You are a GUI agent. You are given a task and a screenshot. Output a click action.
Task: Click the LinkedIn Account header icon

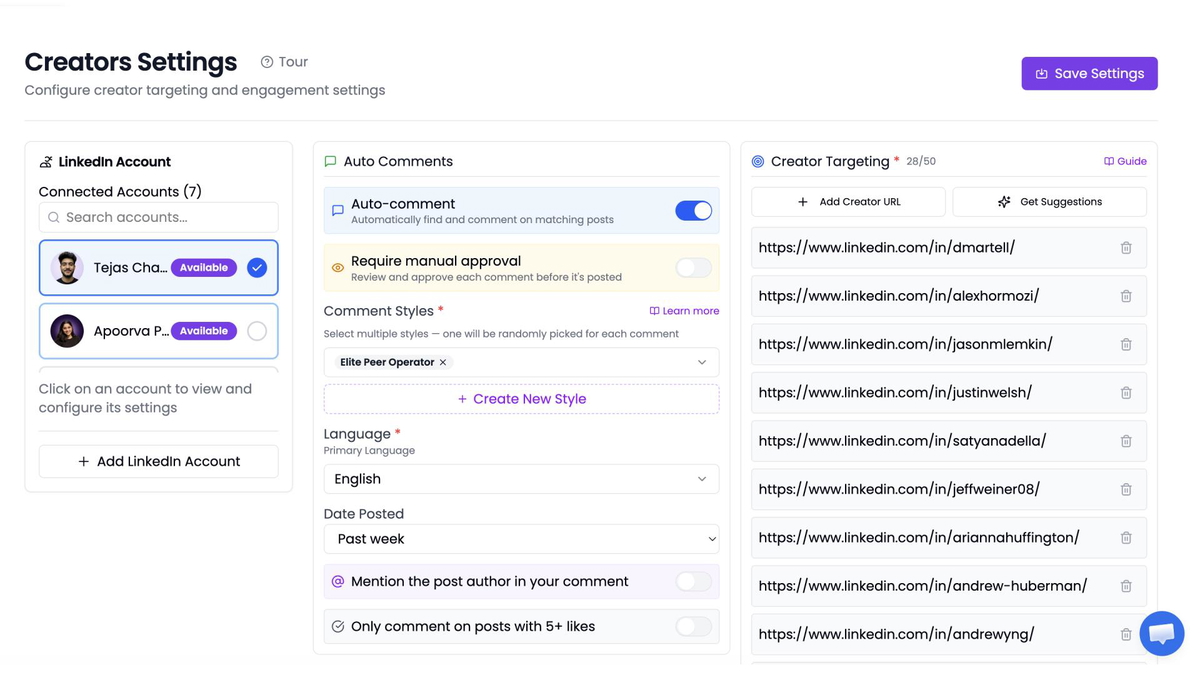tap(46, 162)
